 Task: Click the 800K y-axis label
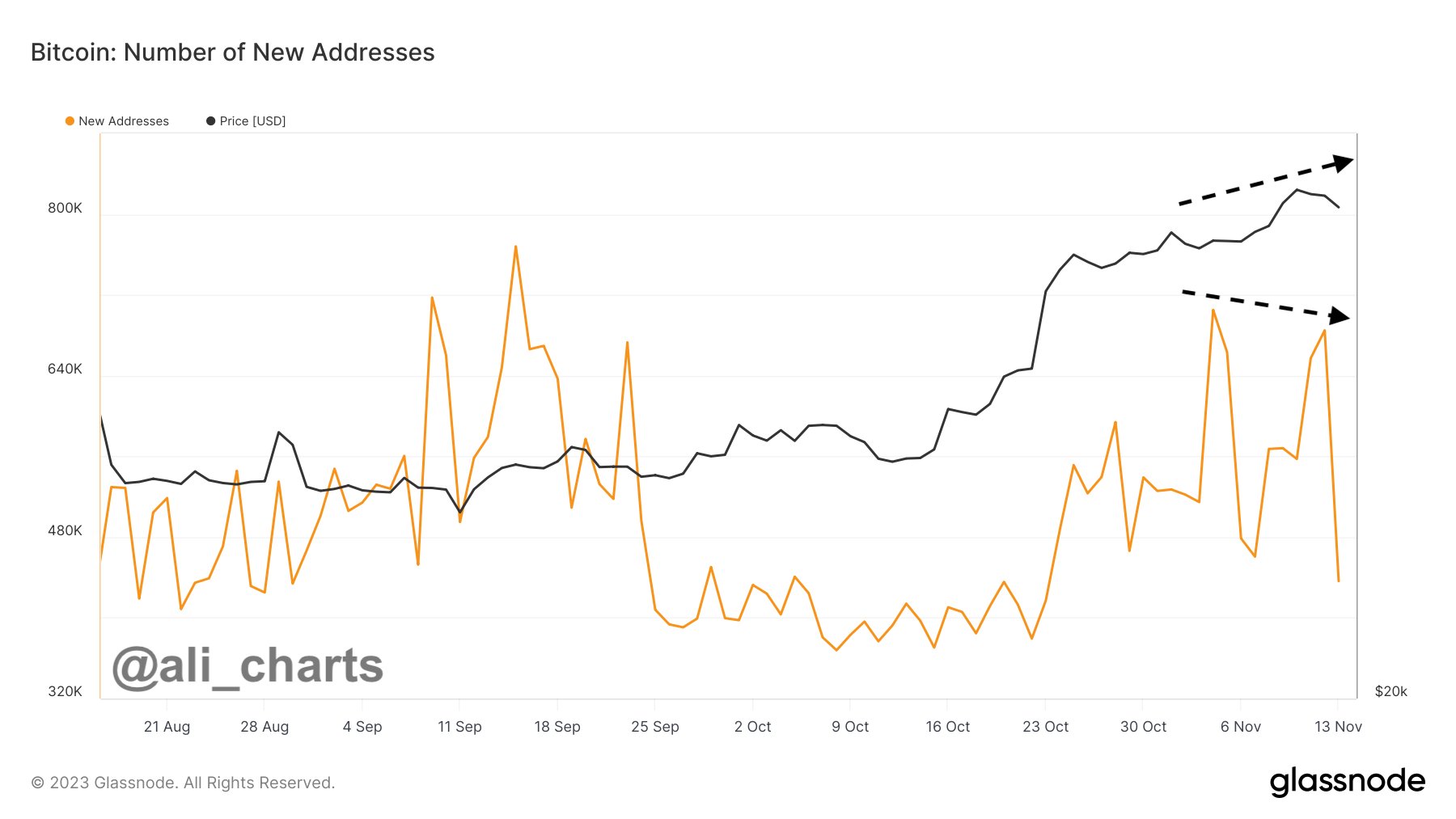coord(65,208)
